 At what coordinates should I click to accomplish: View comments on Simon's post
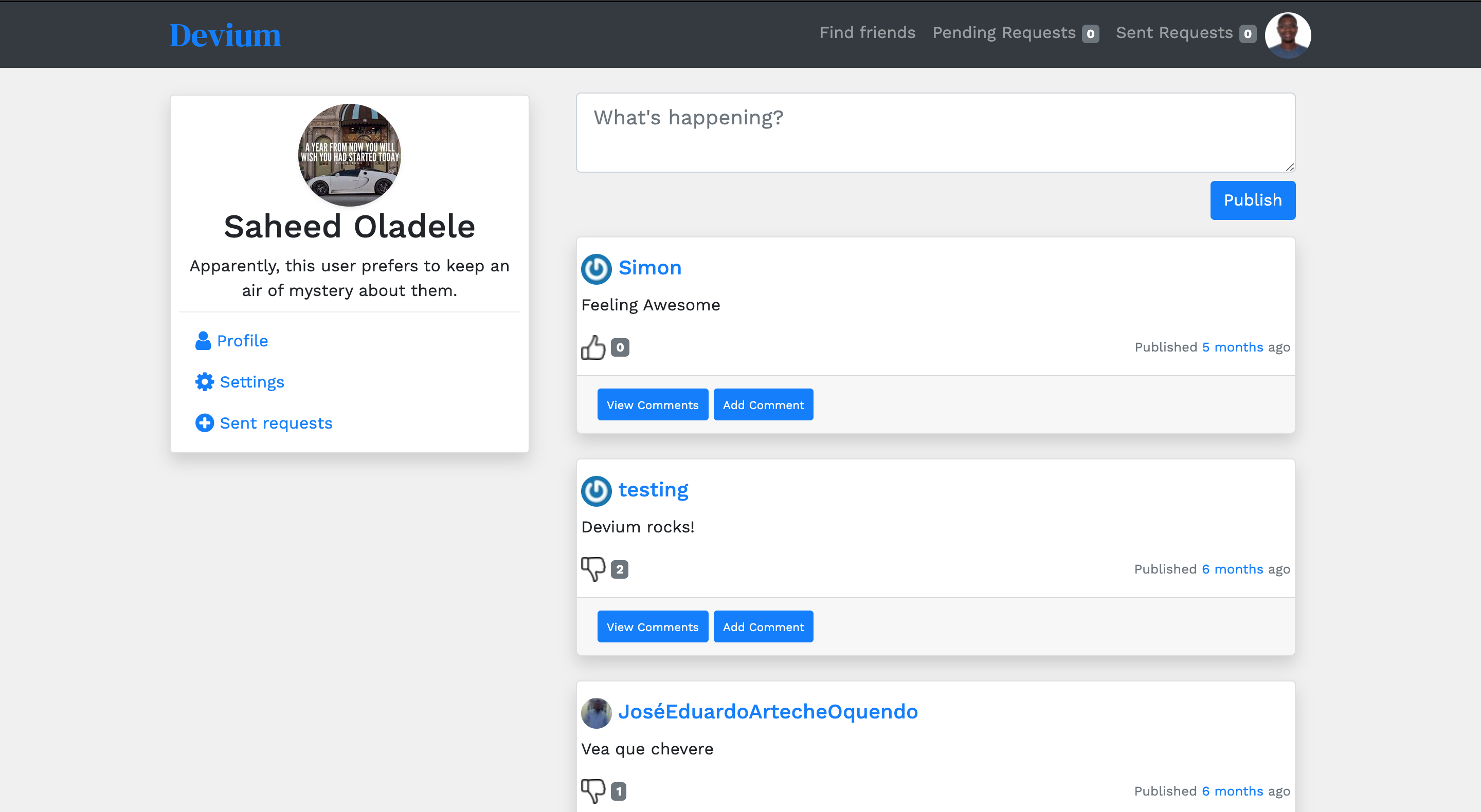(x=652, y=404)
